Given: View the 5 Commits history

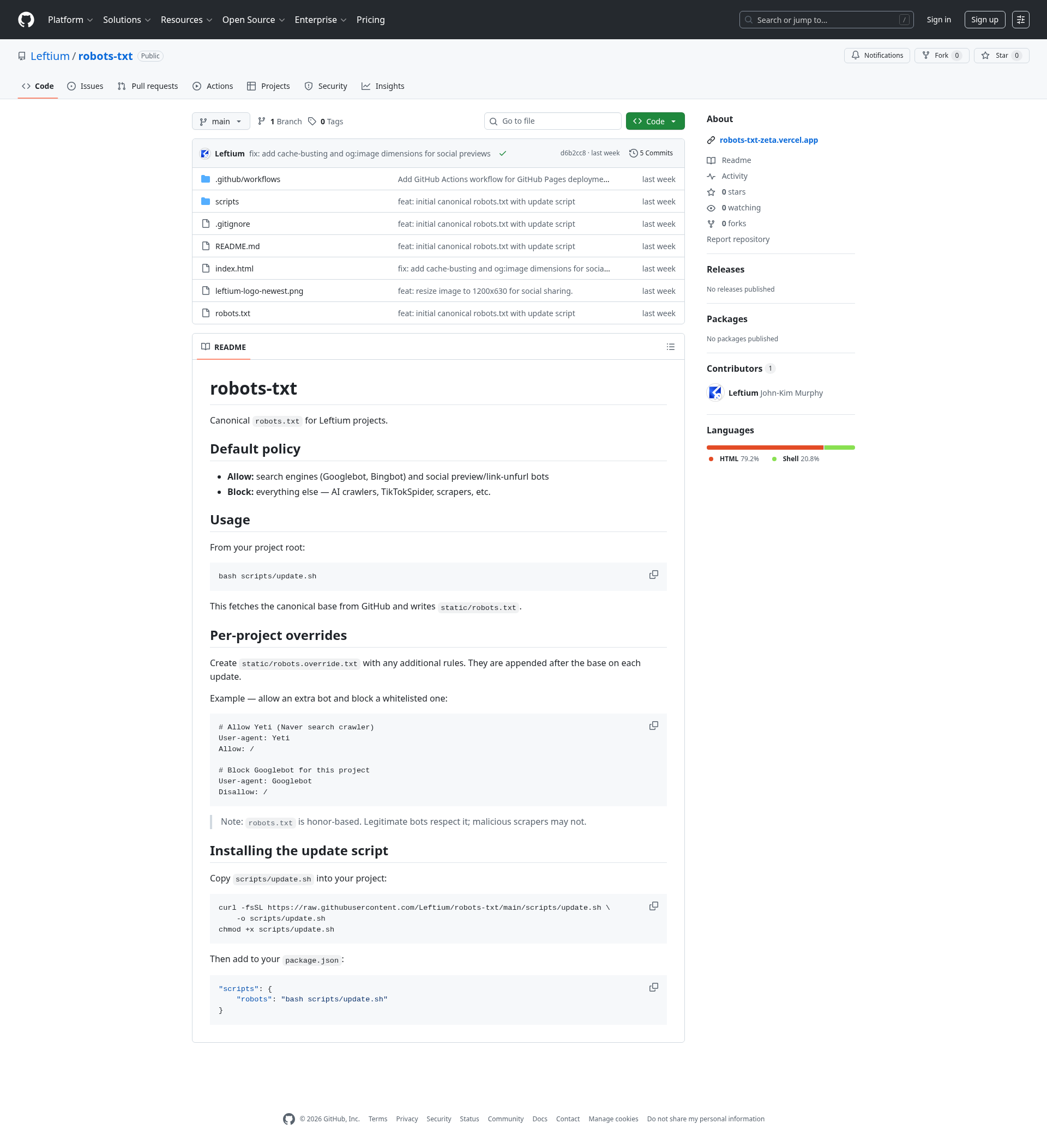Looking at the screenshot, I should (x=651, y=153).
